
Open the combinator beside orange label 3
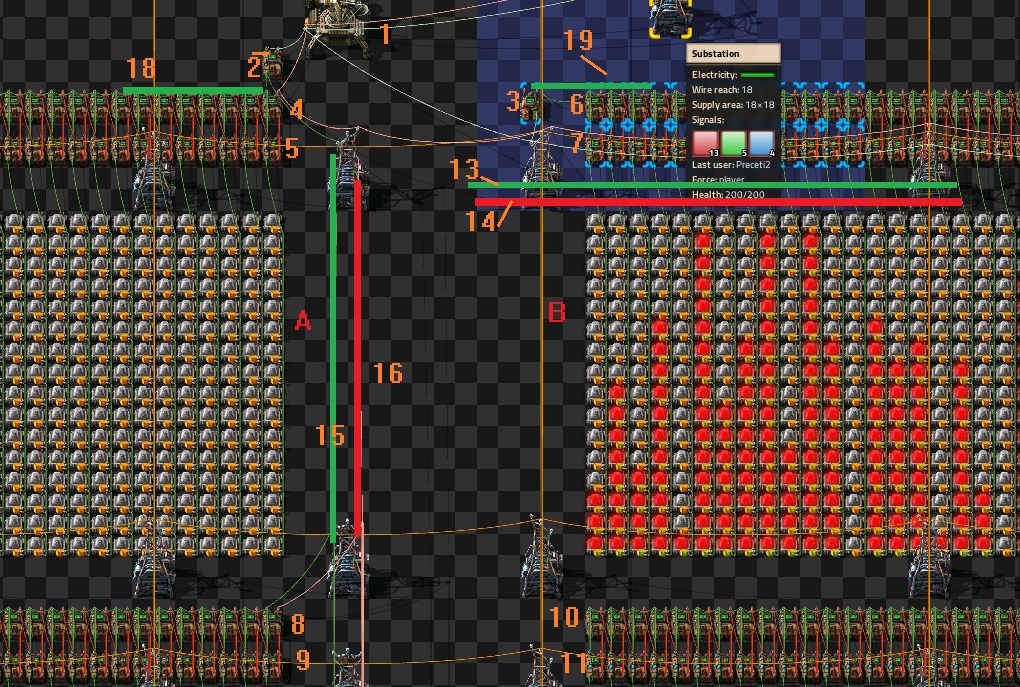[x=531, y=104]
